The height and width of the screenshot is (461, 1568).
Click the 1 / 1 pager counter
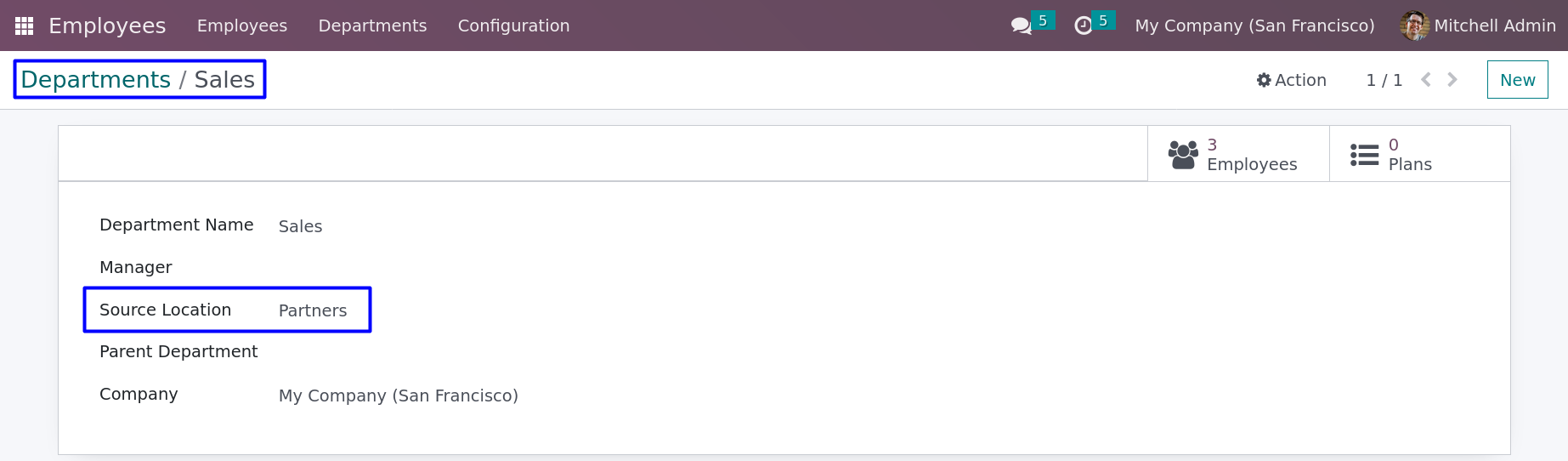(1384, 80)
